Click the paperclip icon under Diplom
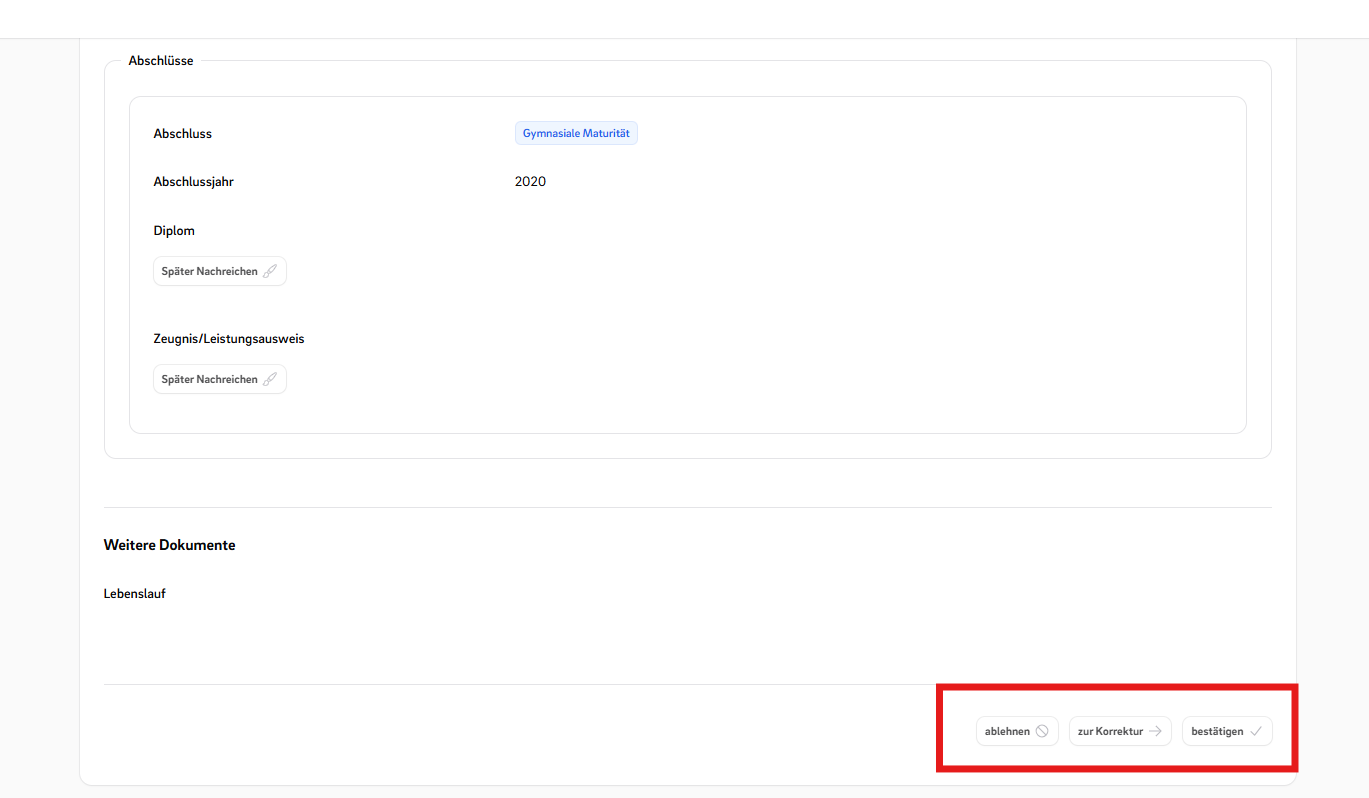The image size is (1369, 798). click(x=270, y=271)
